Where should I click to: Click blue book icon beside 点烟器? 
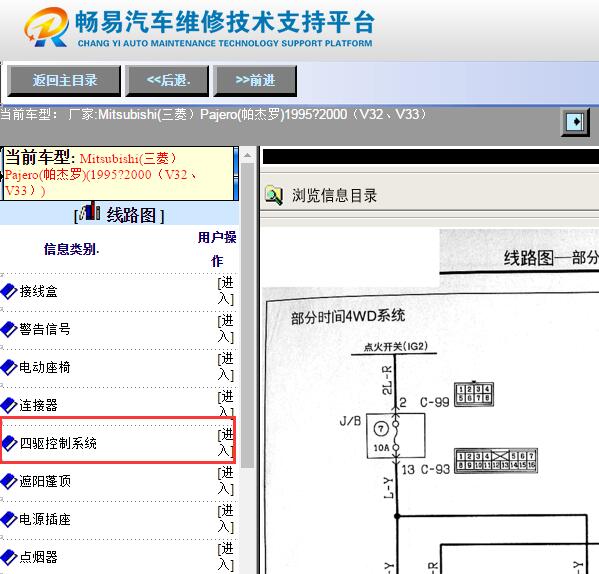pyautogui.click(x=9, y=557)
